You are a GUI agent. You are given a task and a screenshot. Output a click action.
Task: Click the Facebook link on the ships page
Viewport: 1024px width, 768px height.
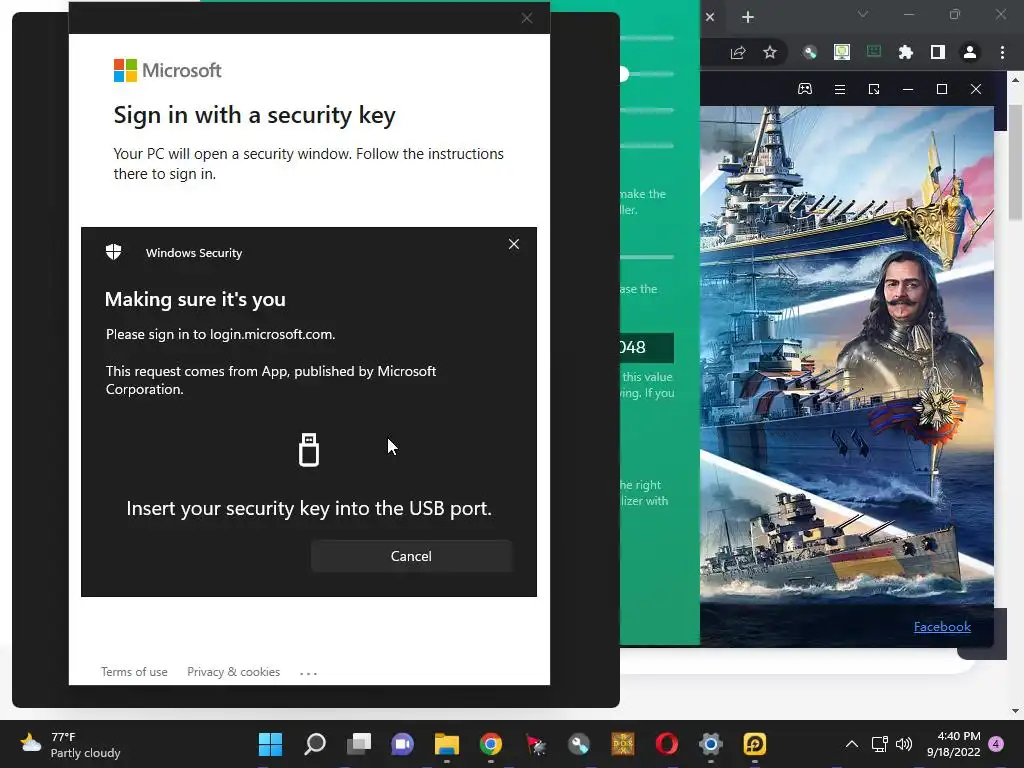942,626
